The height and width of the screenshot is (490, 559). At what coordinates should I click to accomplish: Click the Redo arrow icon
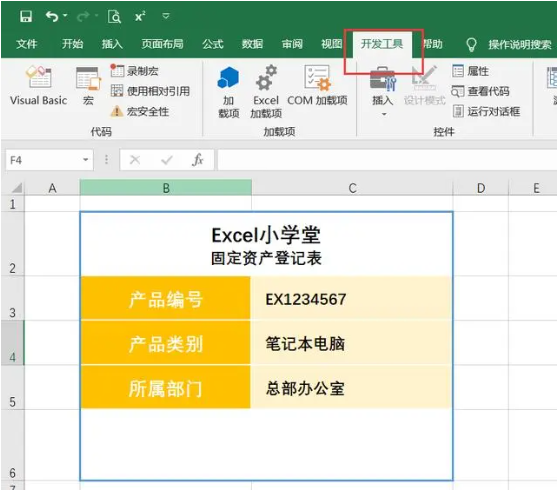point(83,16)
